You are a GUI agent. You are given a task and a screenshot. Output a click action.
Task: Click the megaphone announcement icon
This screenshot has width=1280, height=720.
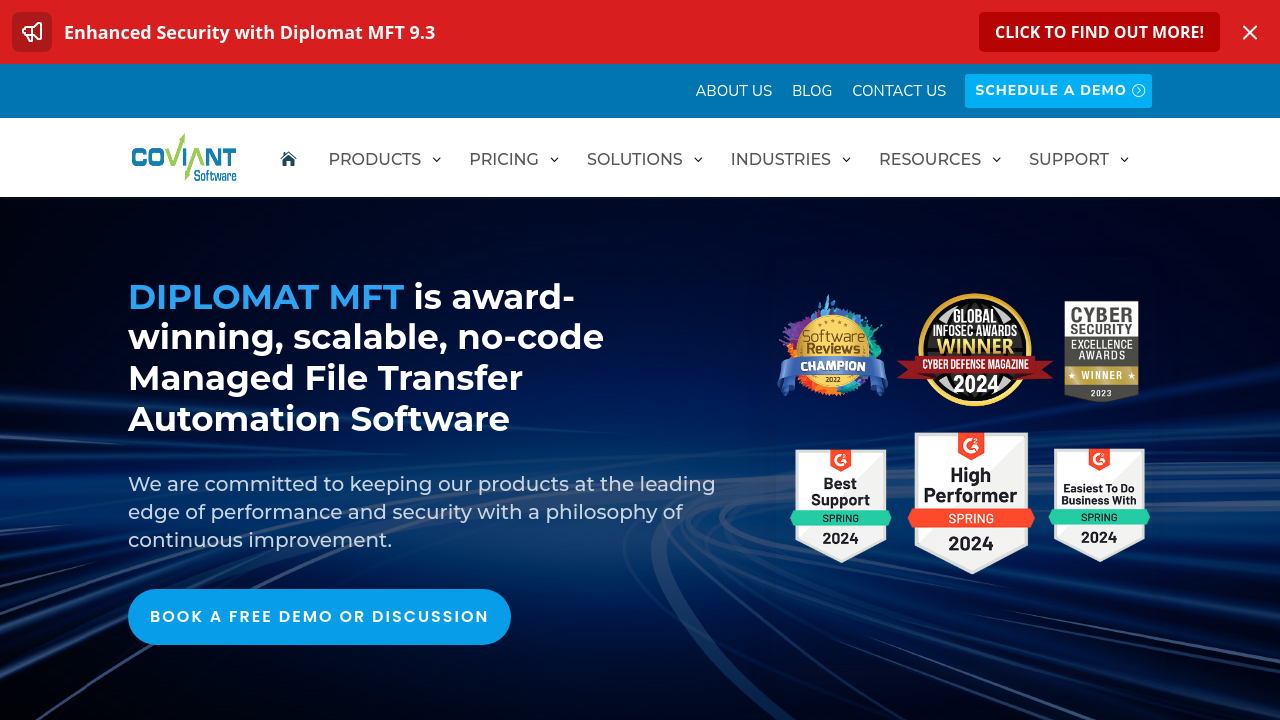click(x=32, y=32)
